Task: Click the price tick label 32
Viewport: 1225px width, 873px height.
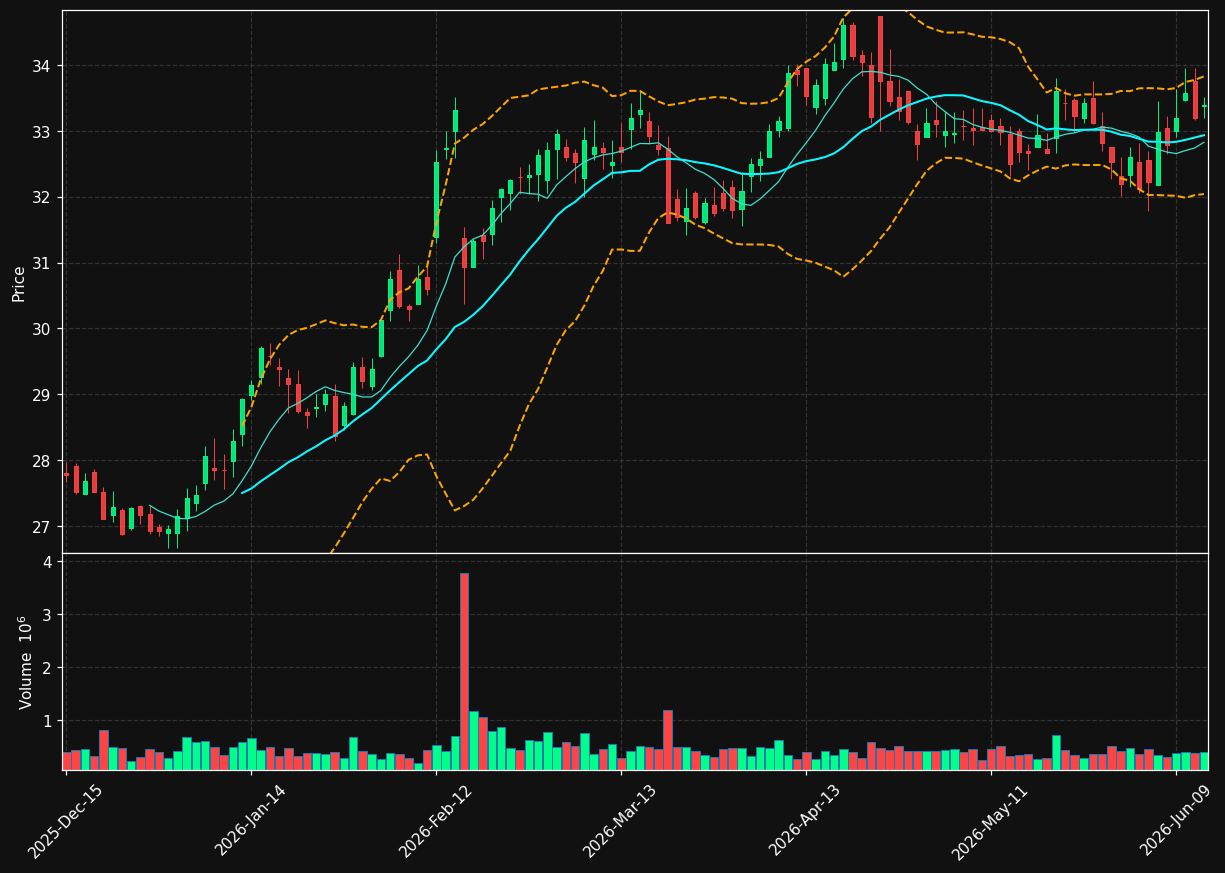Action: point(44,198)
